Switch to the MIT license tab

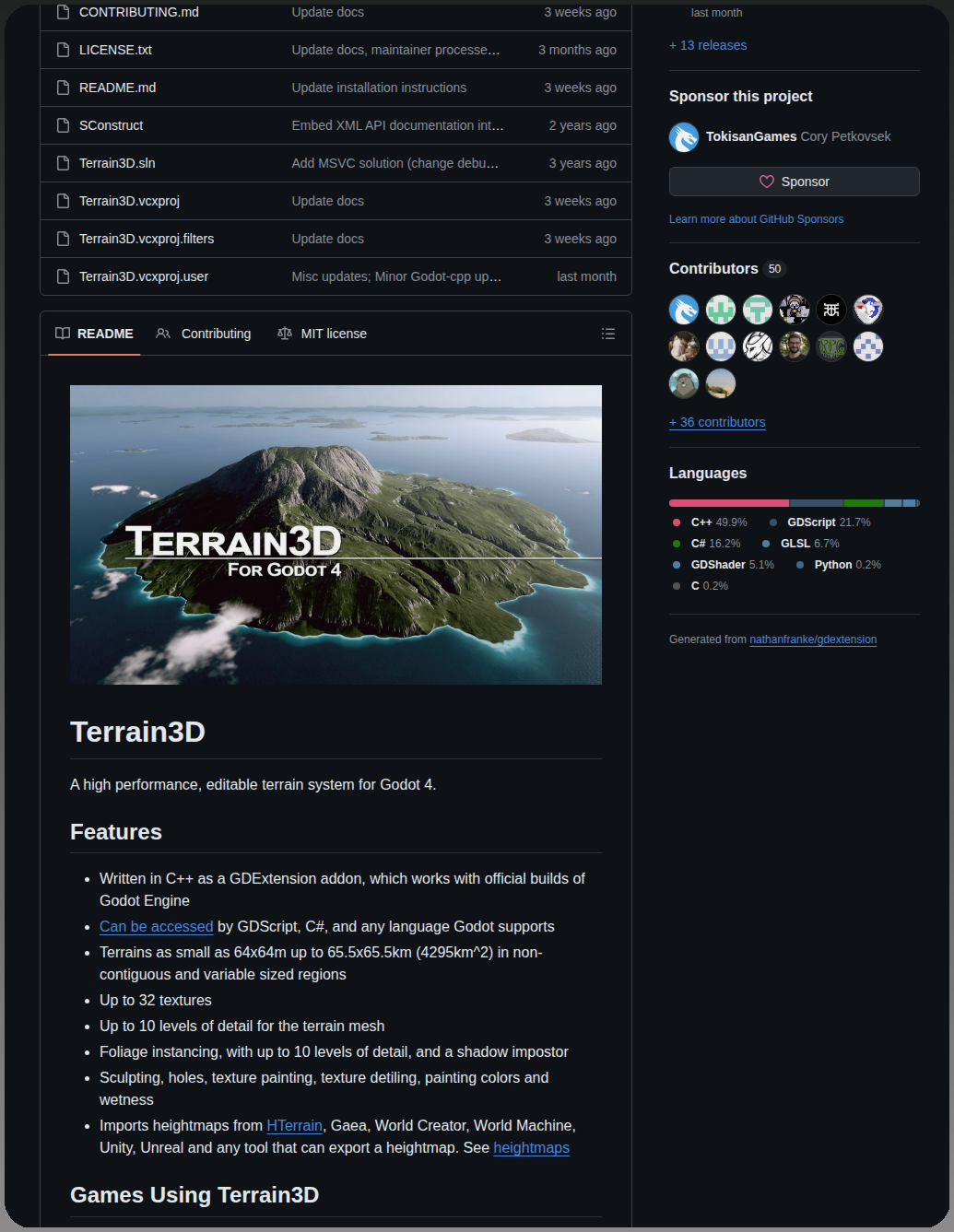click(x=322, y=334)
